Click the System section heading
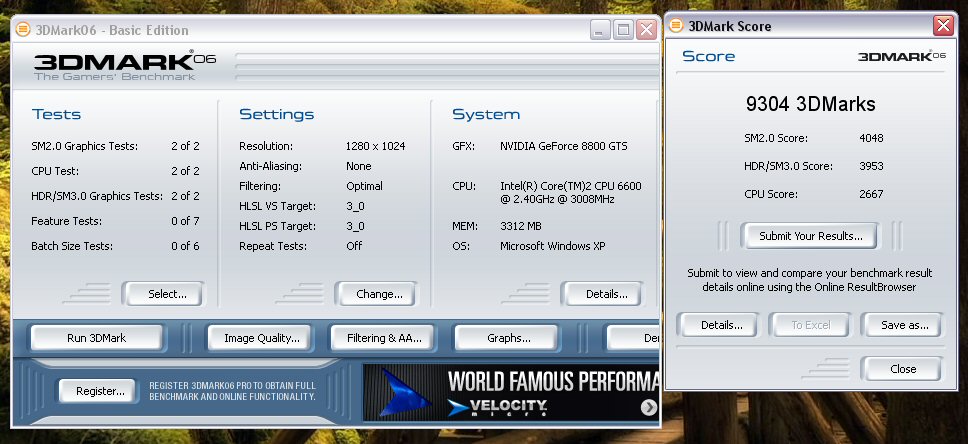 click(486, 114)
